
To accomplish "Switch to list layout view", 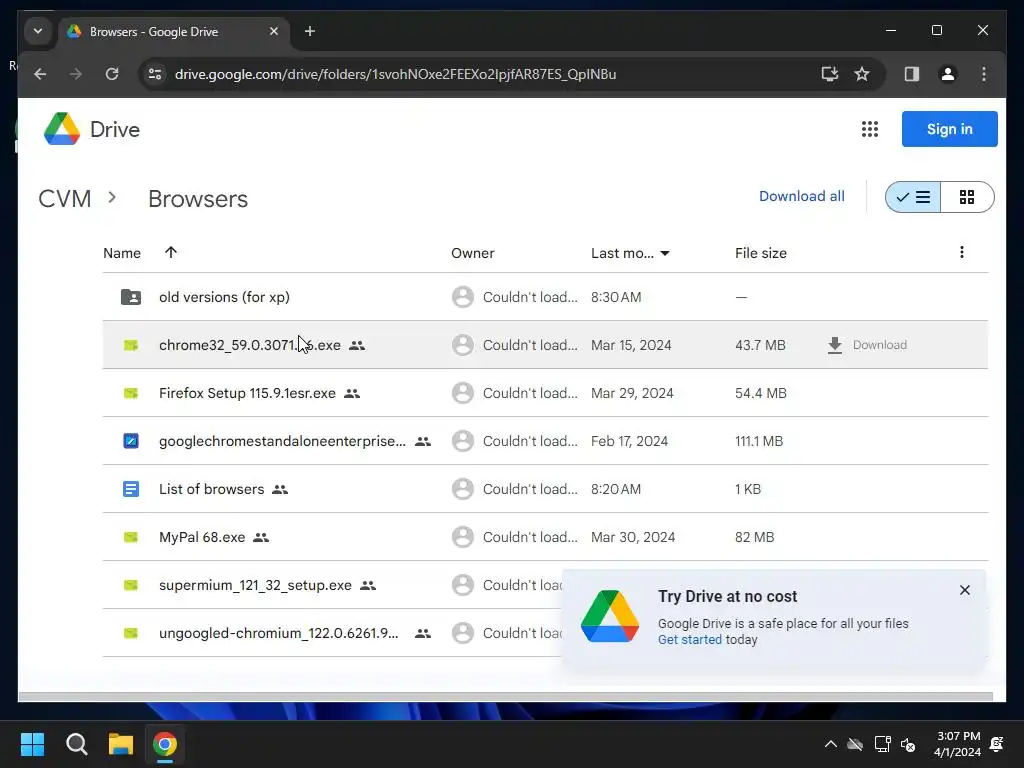I will [x=913, y=197].
